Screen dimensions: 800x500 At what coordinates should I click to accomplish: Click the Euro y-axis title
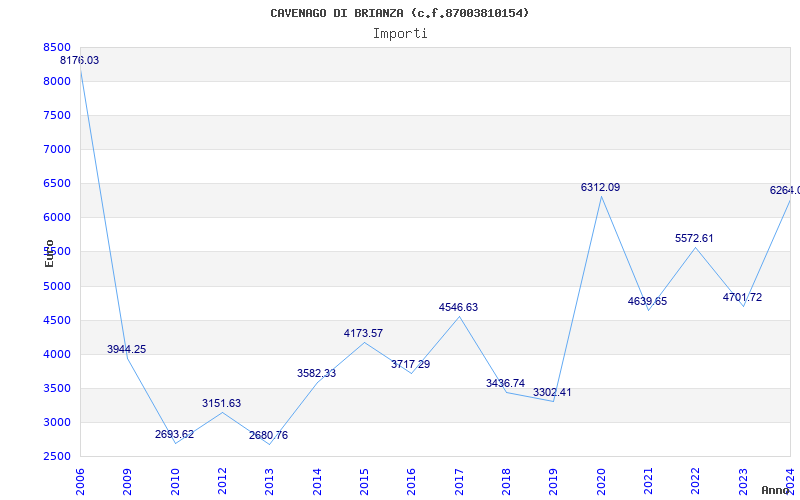(x=49, y=253)
